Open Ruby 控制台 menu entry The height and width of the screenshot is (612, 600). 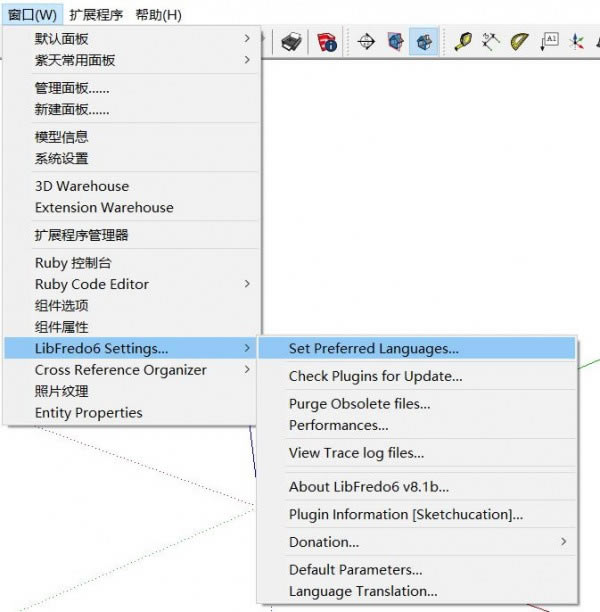click(x=132, y=263)
